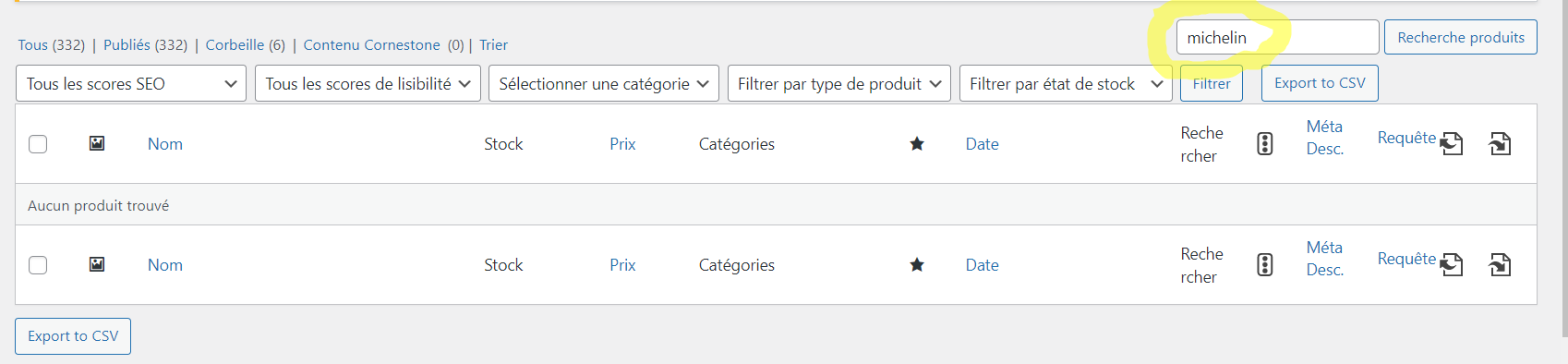Click the featured star icon in footer row
Viewport: 1568px width, 364px height.
point(917,264)
